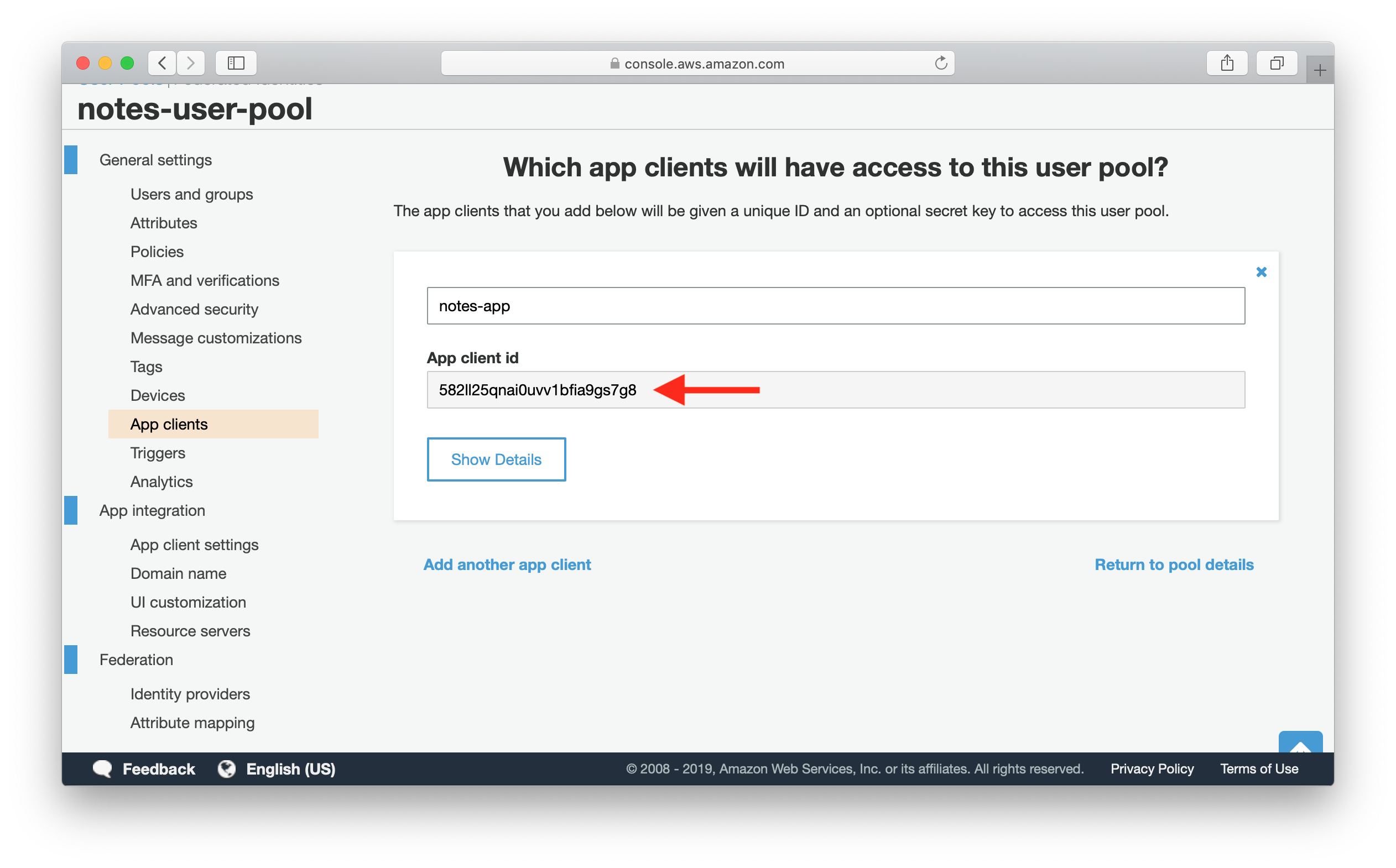Click the Attribute mapping sidebar icon
This screenshot has width=1396, height=868.
[193, 722]
